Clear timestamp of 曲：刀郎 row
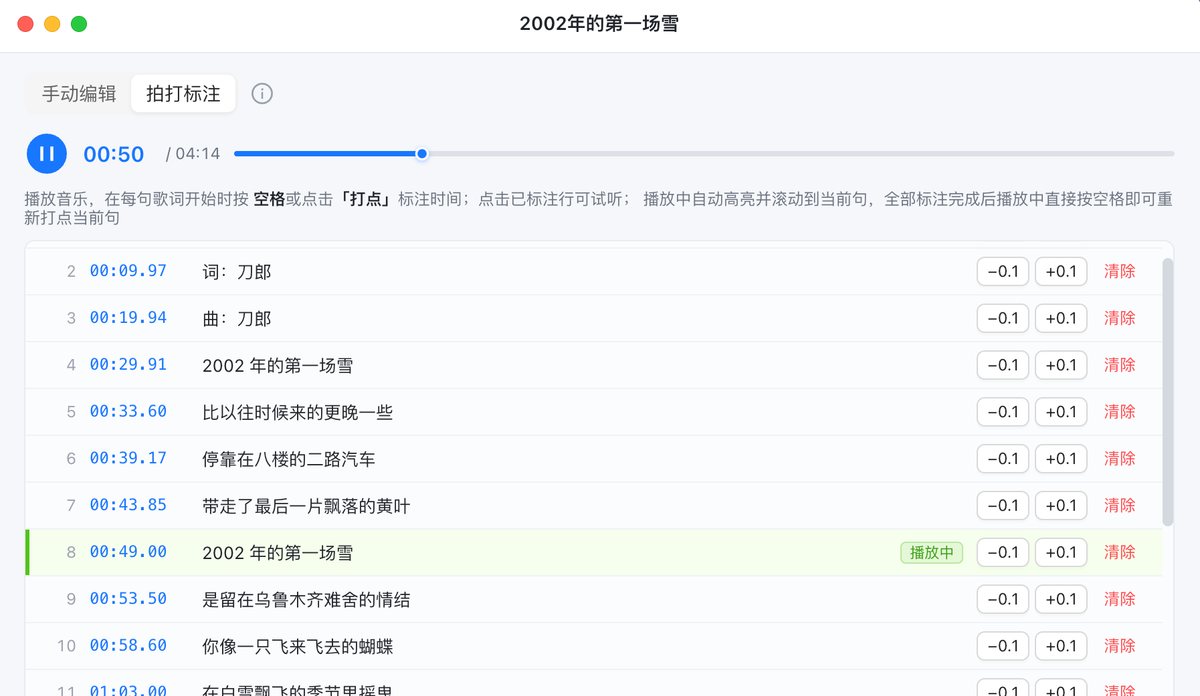The image size is (1200, 696). [1120, 318]
